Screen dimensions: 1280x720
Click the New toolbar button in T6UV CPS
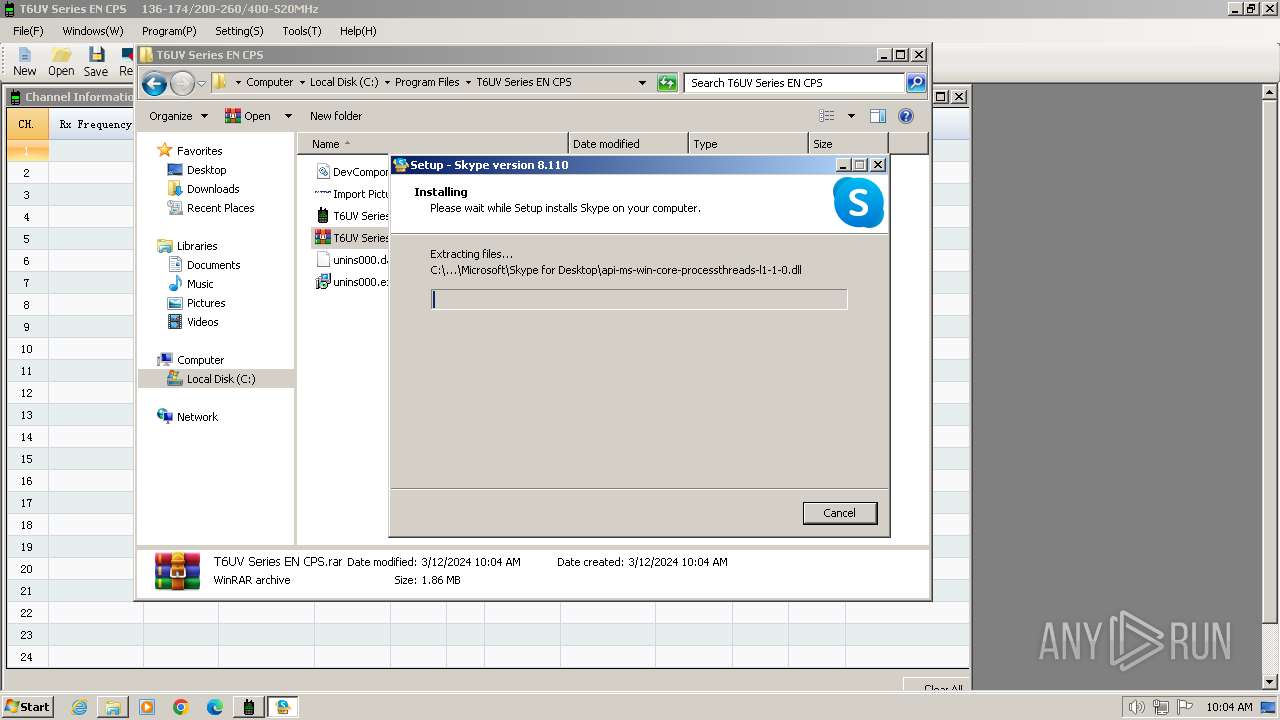tap(24, 62)
